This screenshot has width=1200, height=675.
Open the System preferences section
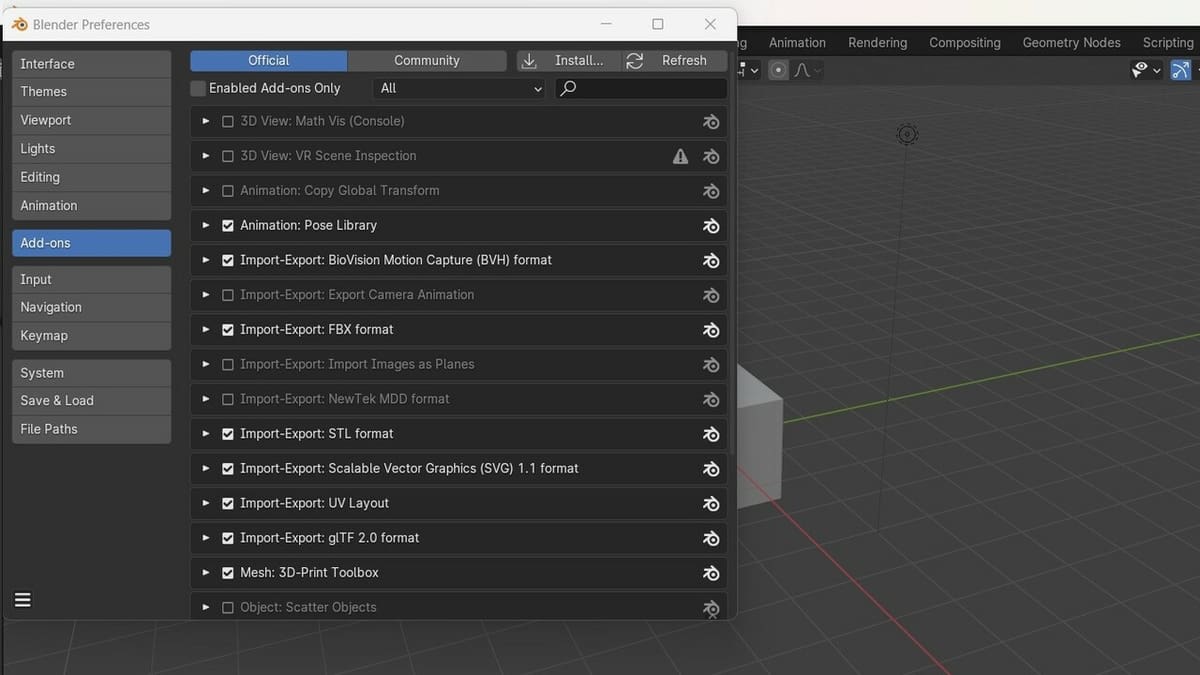coord(92,373)
